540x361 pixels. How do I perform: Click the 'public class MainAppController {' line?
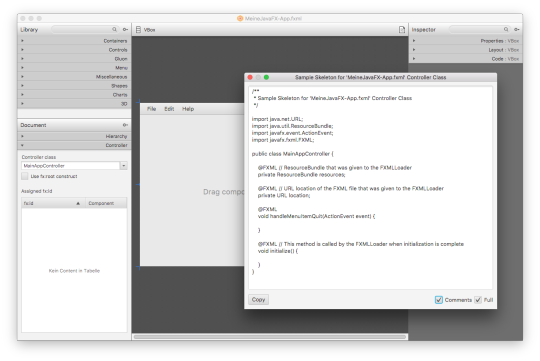click(293, 154)
